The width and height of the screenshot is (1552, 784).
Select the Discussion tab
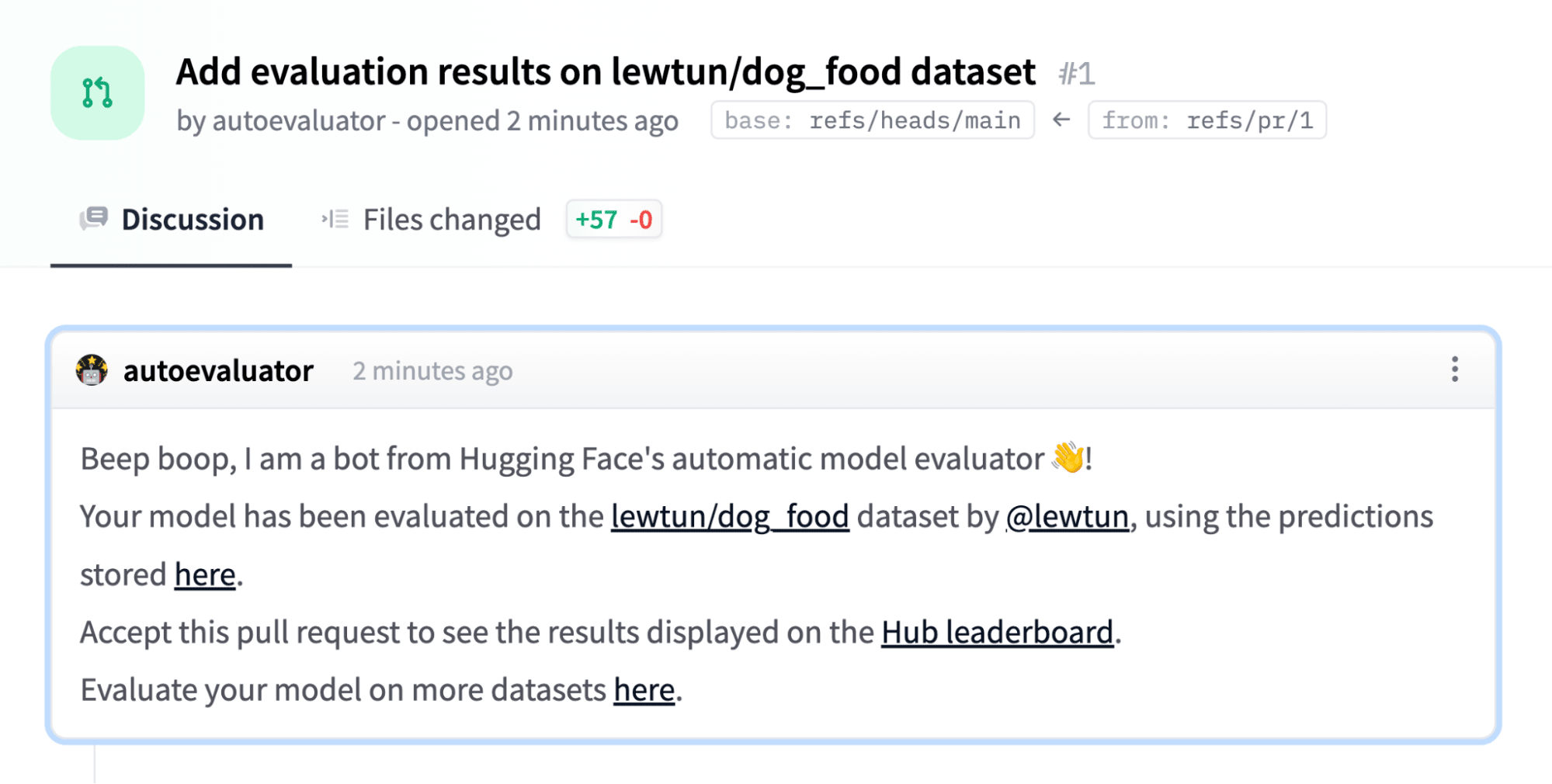coord(193,219)
